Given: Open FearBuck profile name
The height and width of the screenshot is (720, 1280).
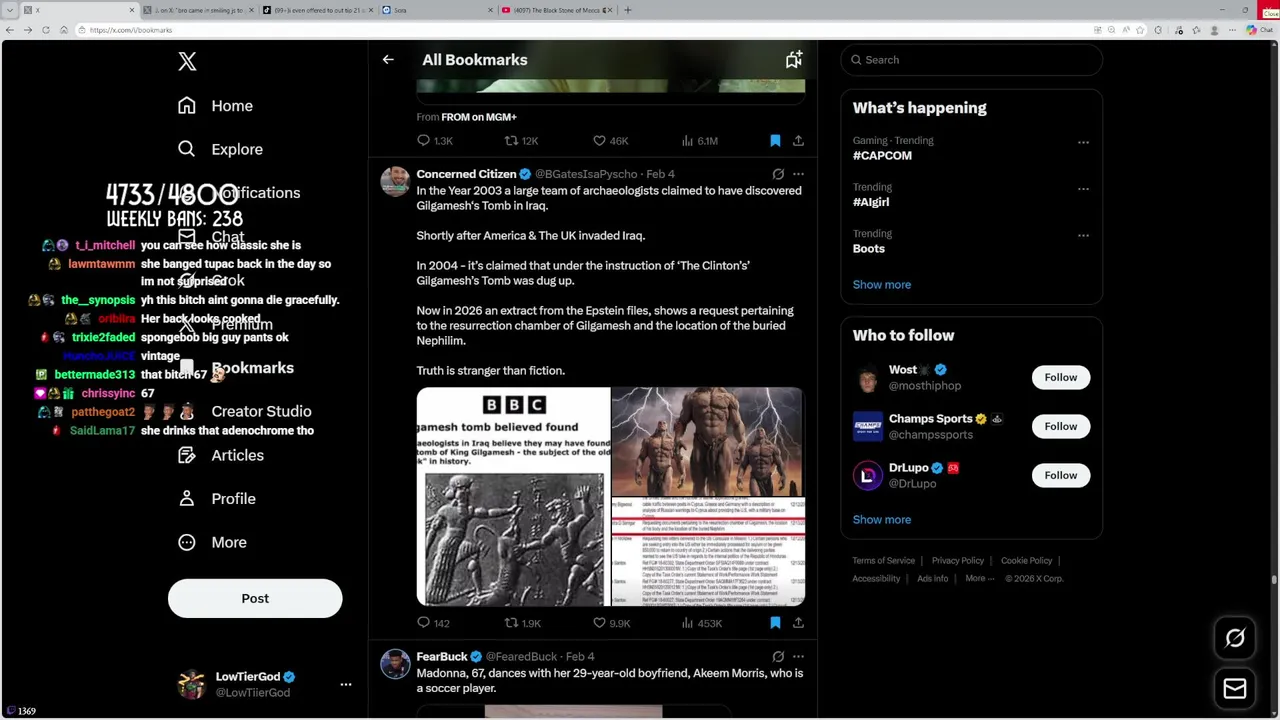Looking at the screenshot, I should pos(442,657).
